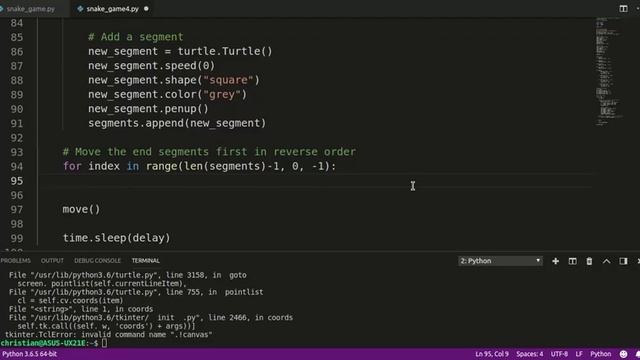Maximize the panel with the chevron-up icon
Screen dimensions: 640x360
point(607,261)
